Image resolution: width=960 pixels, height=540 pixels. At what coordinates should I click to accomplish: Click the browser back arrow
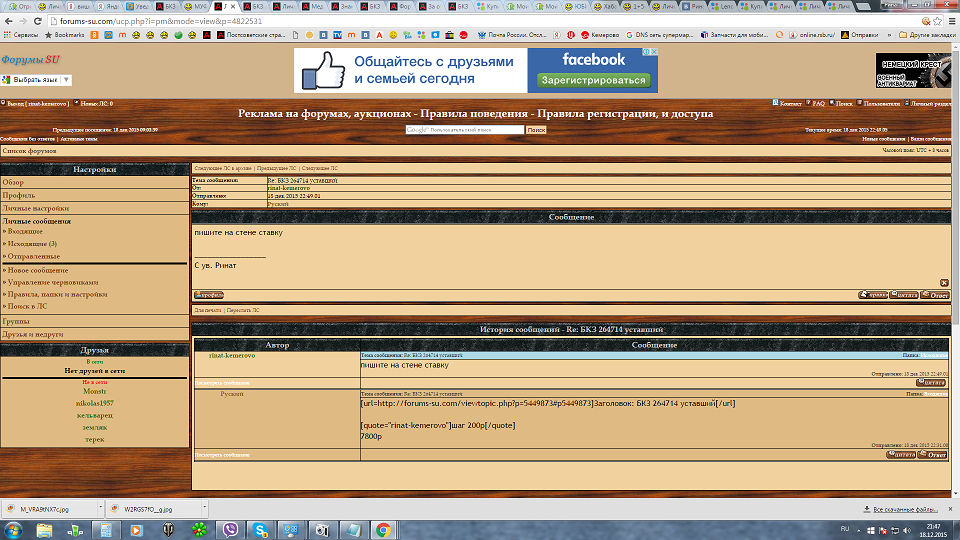pos(8,21)
